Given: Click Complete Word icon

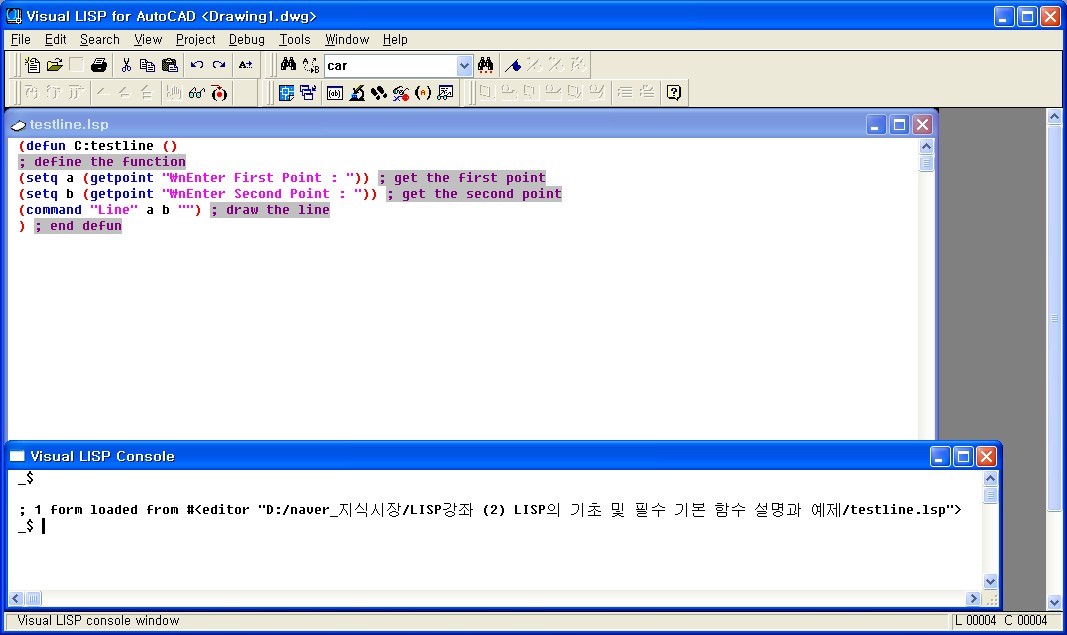Looking at the screenshot, I should tap(246, 65).
